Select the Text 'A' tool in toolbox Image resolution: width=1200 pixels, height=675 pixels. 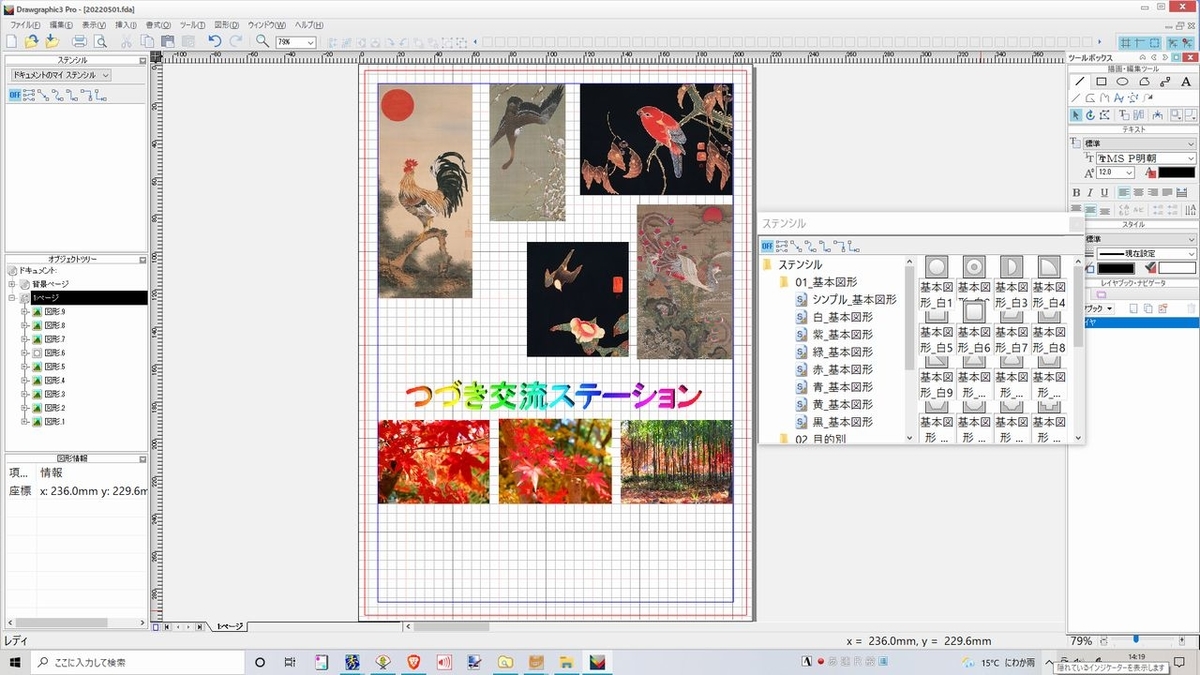click(1186, 82)
